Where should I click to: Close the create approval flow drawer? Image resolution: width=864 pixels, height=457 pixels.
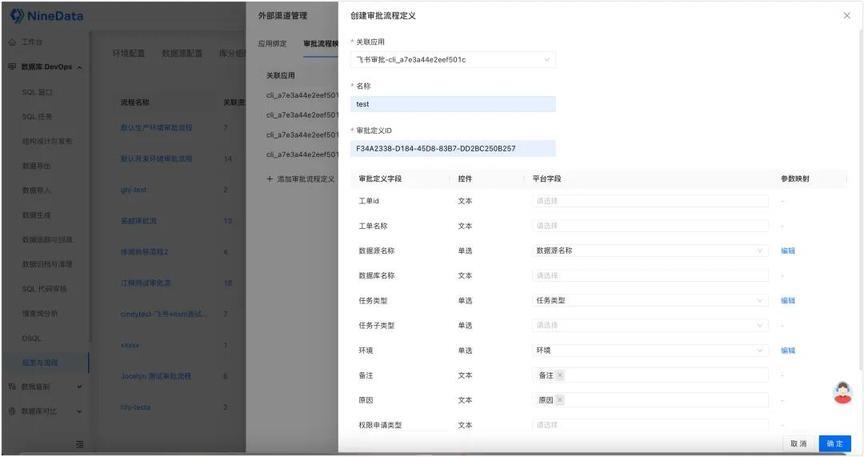coord(847,15)
